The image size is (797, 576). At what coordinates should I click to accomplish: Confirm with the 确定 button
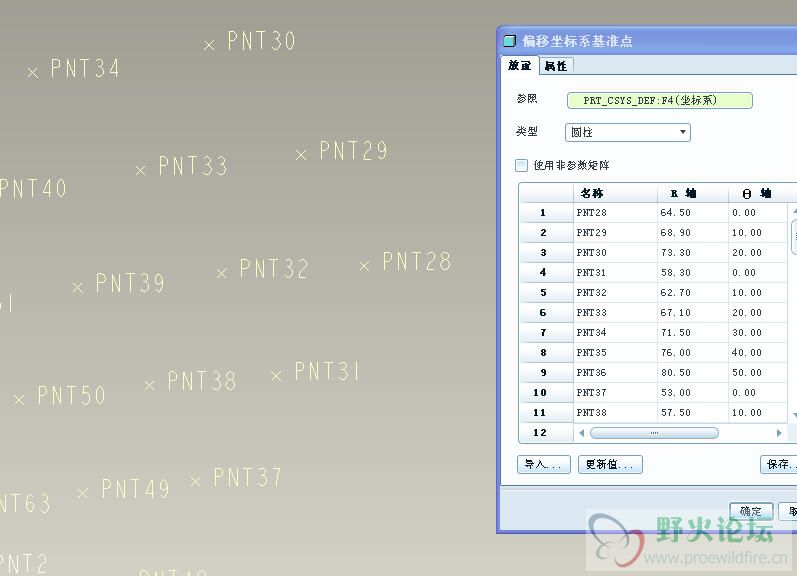751,511
